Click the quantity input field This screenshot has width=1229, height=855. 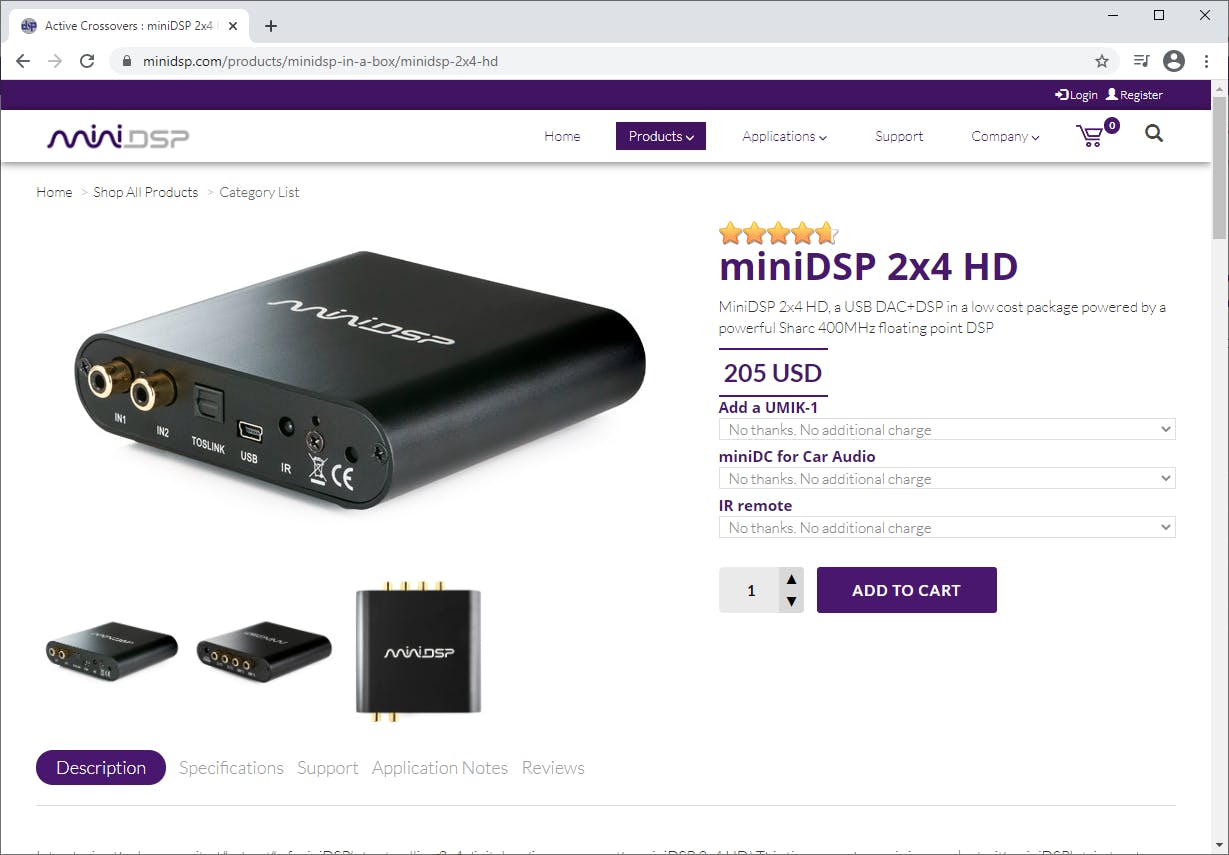point(750,590)
